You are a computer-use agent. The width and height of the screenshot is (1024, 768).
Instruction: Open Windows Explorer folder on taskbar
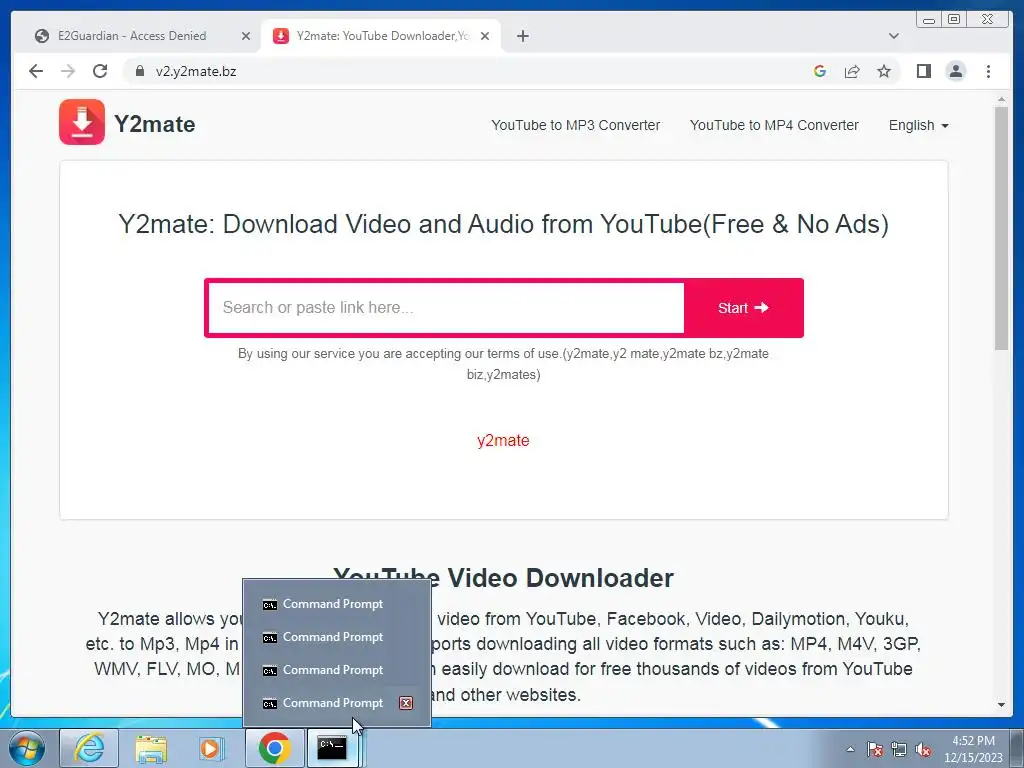pyautogui.click(x=151, y=748)
